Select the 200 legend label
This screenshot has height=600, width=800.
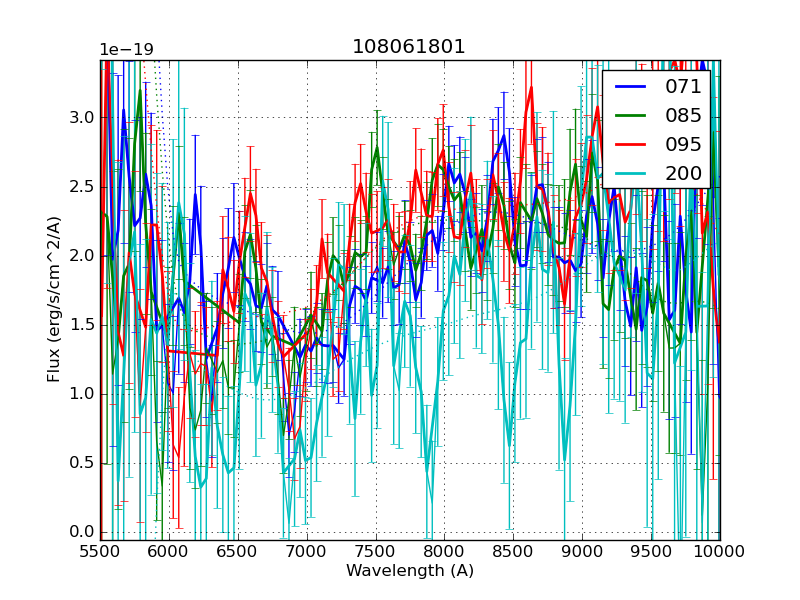(683, 173)
